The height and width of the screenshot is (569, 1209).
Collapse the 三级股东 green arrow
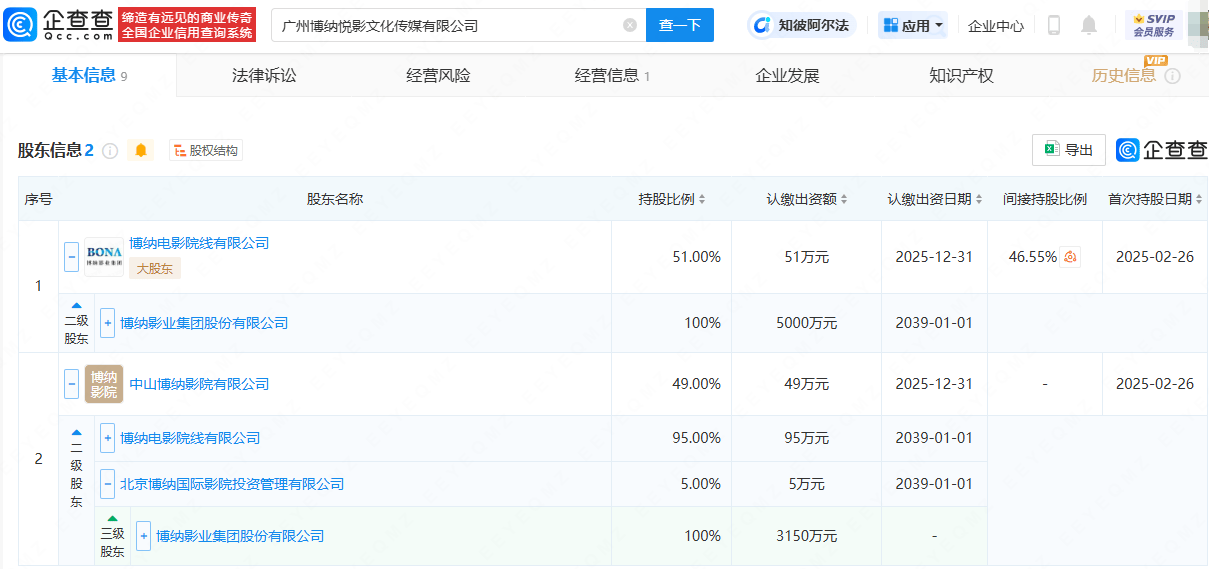coord(112,518)
